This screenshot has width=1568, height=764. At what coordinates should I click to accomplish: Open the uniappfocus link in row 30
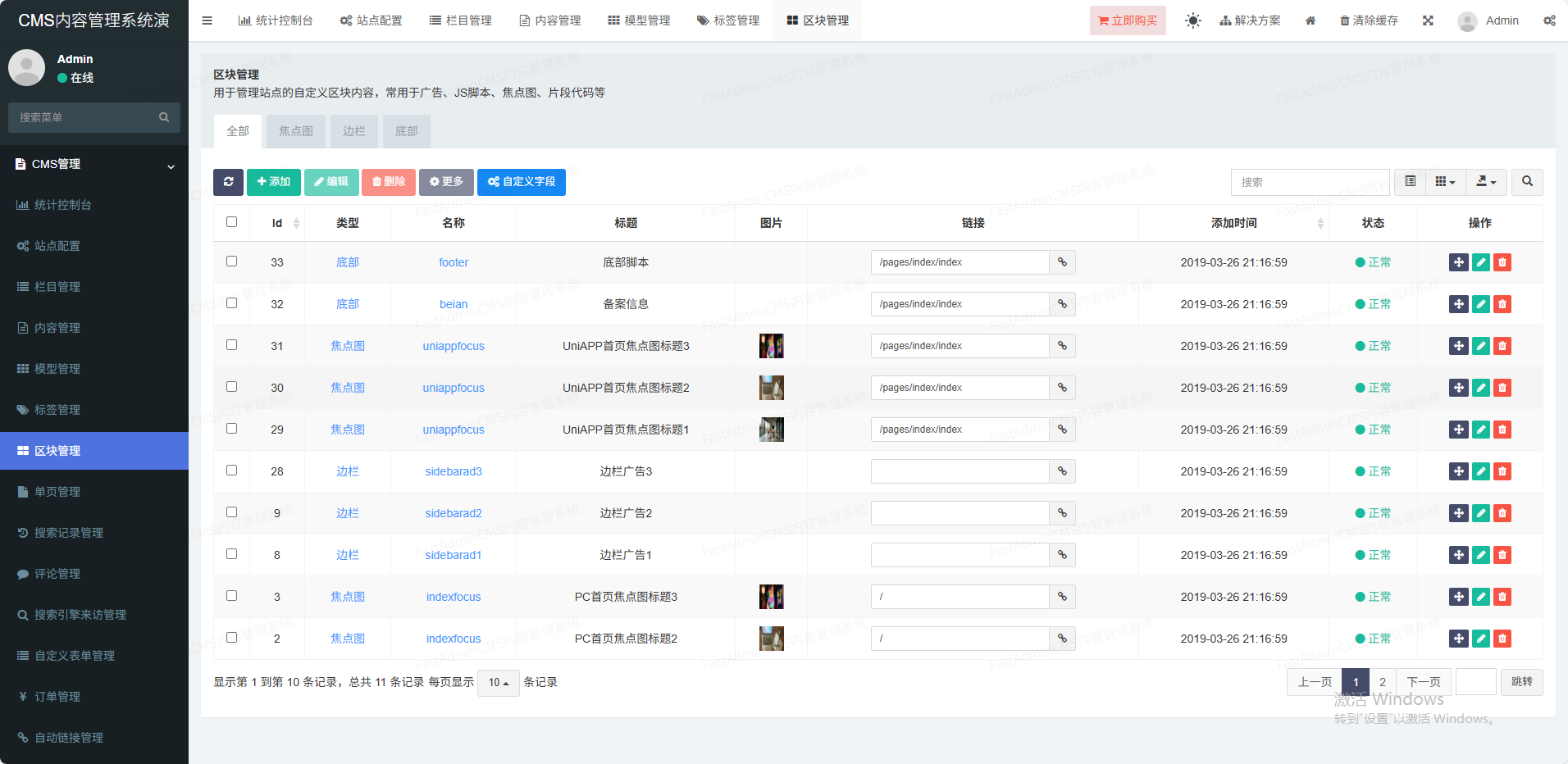[454, 388]
